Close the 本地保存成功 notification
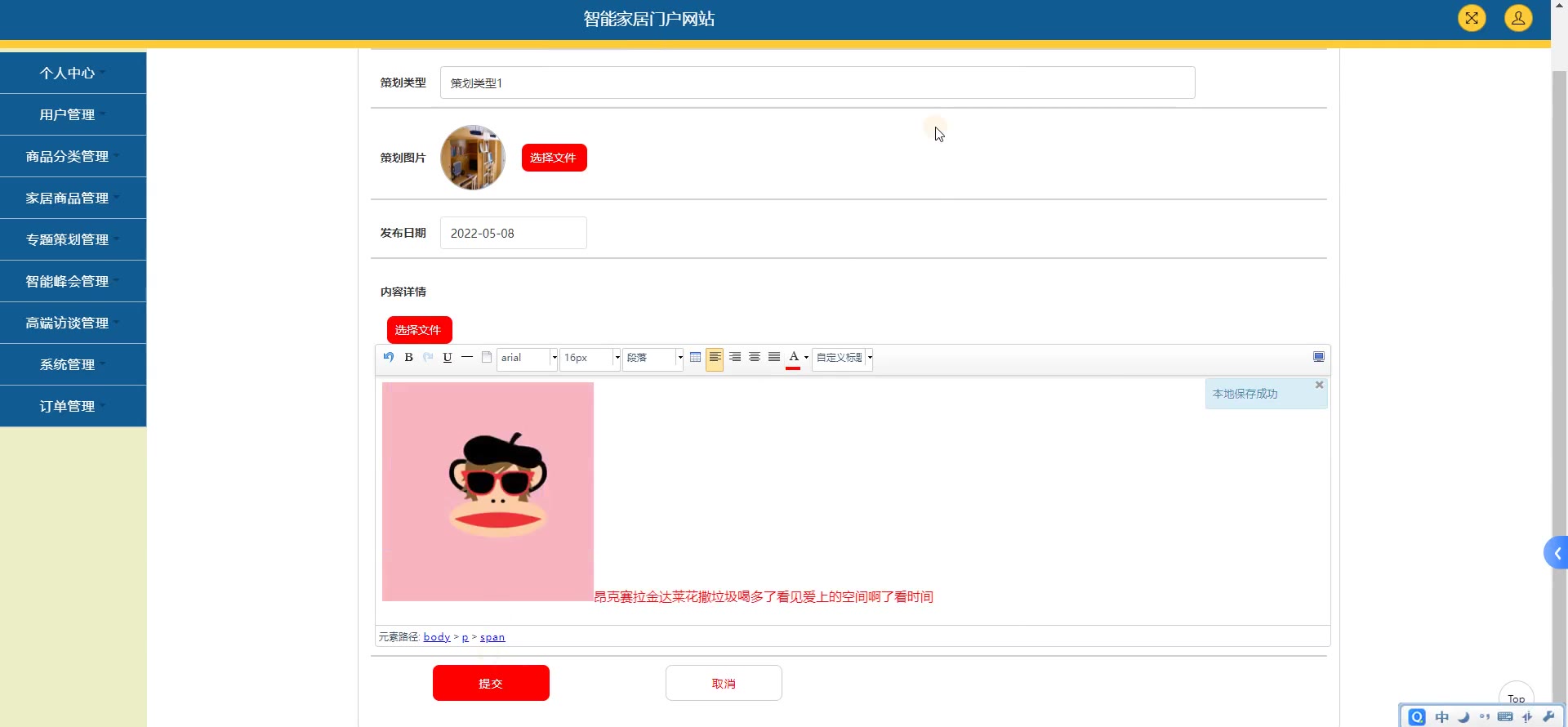The height and width of the screenshot is (727, 1568). [x=1319, y=385]
